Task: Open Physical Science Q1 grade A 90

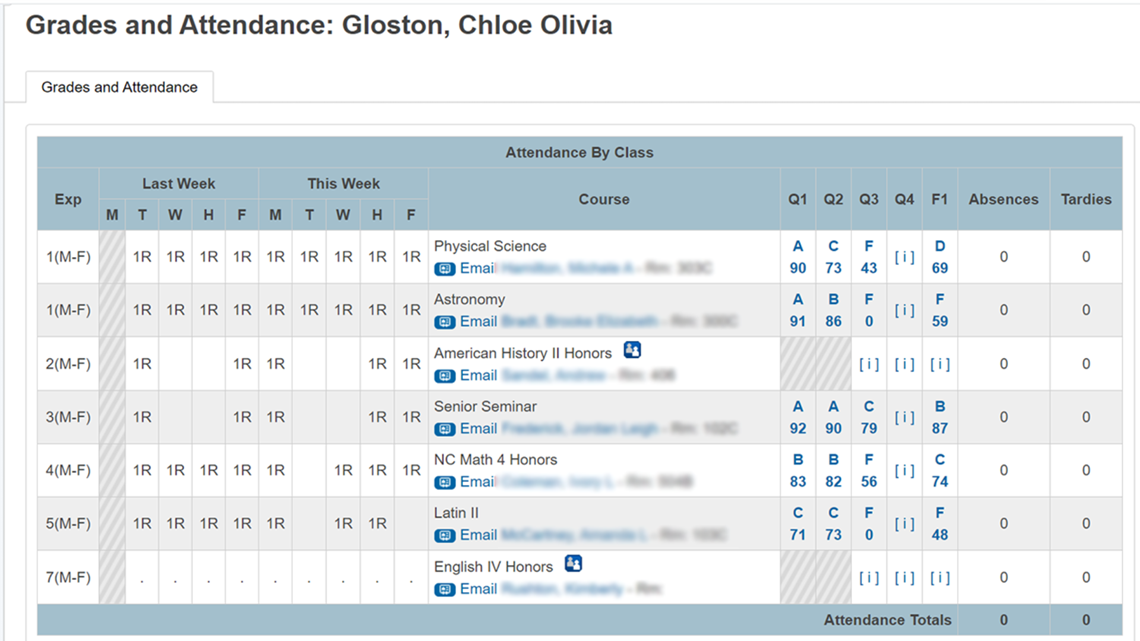Action: point(798,257)
